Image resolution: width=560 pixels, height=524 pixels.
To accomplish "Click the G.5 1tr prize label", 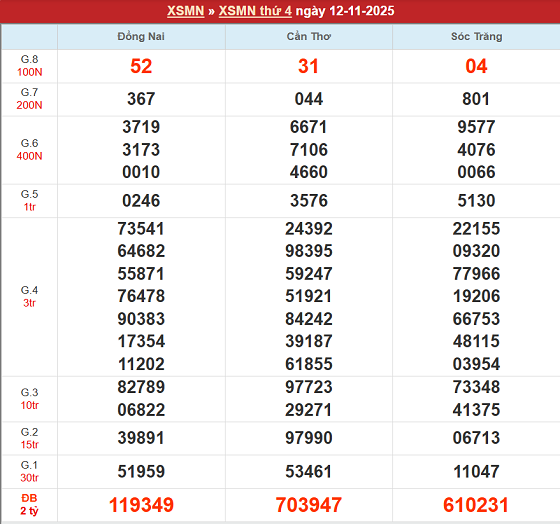I will coord(30,200).
